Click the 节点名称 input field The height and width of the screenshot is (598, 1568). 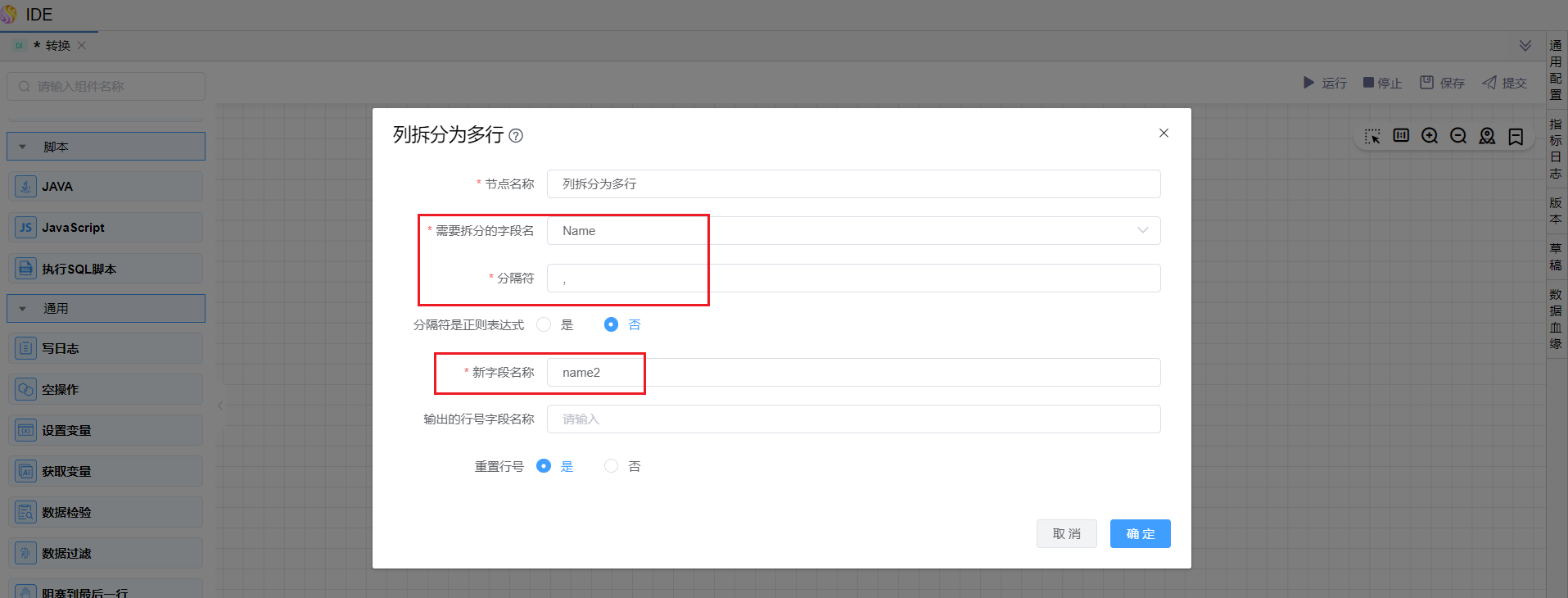[x=853, y=183]
